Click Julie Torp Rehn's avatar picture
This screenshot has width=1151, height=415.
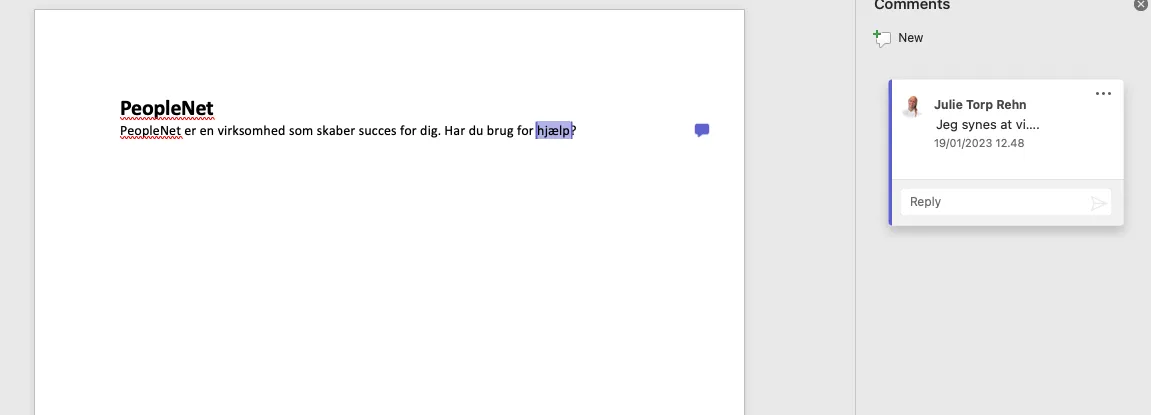(x=912, y=107)
